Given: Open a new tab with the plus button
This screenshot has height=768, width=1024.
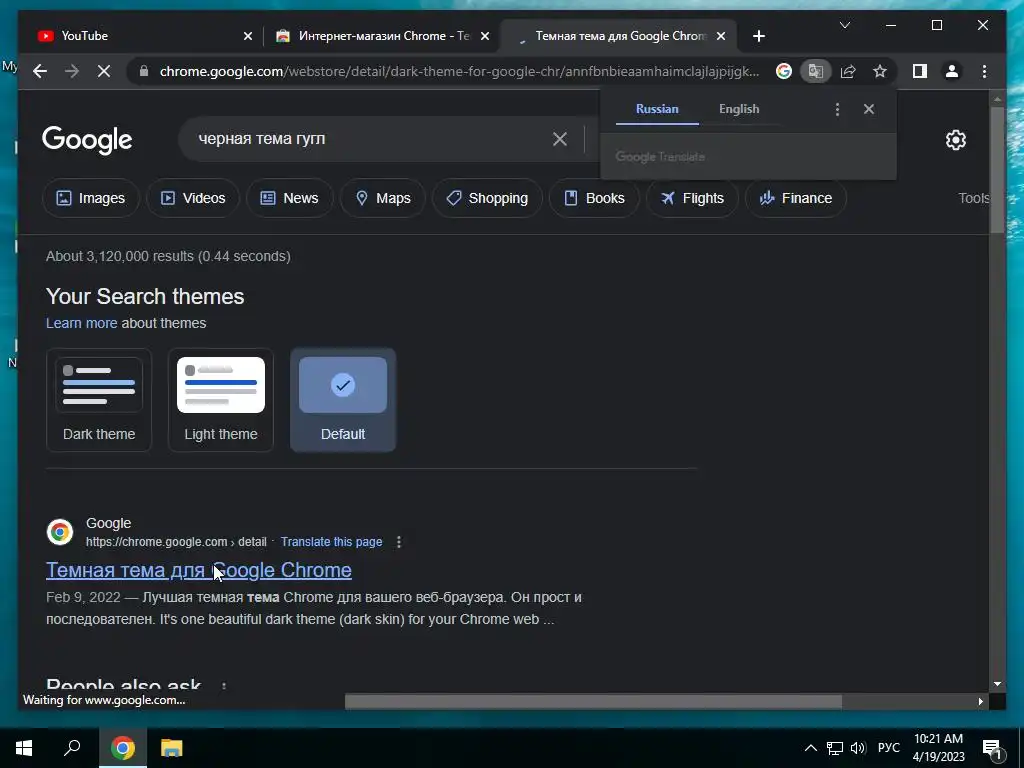Looking at the screenshot, I should point(758,37).
